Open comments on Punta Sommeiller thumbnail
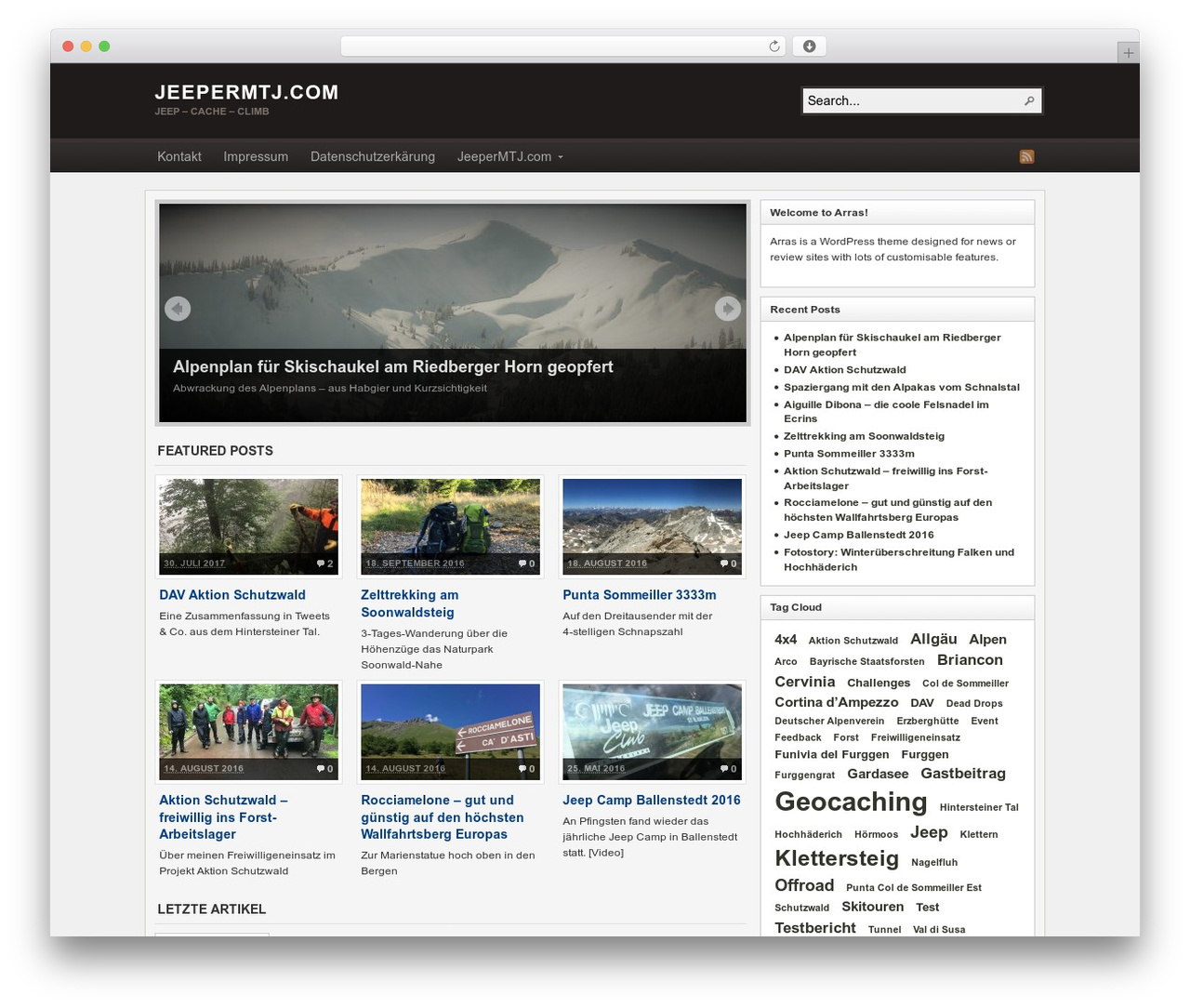The width and height of the screenshot is (1190, 1008). [729, 564]
